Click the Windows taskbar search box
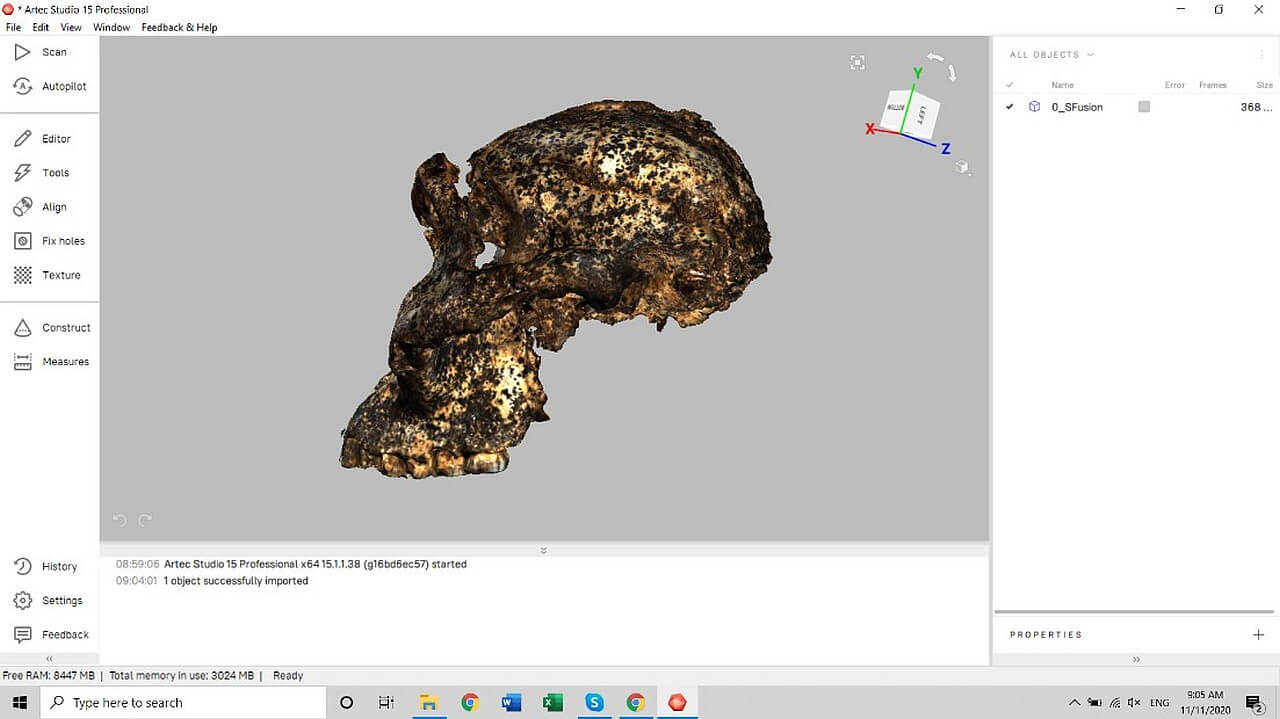 point(185,703)
